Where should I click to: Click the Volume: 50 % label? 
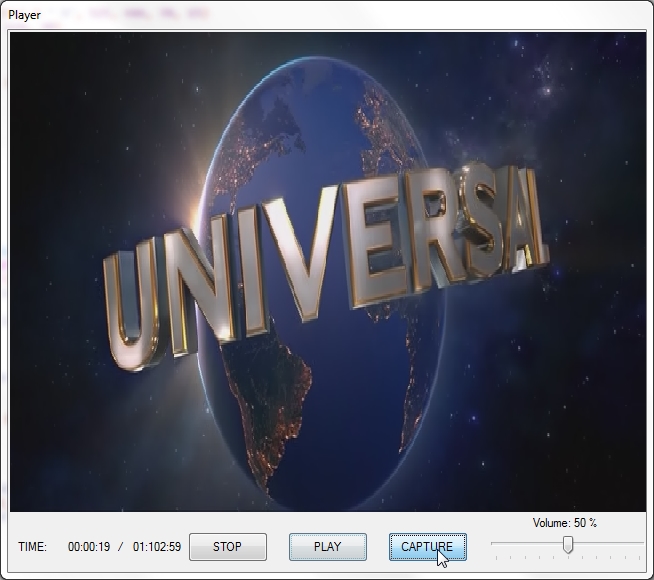tap(564, 523)
